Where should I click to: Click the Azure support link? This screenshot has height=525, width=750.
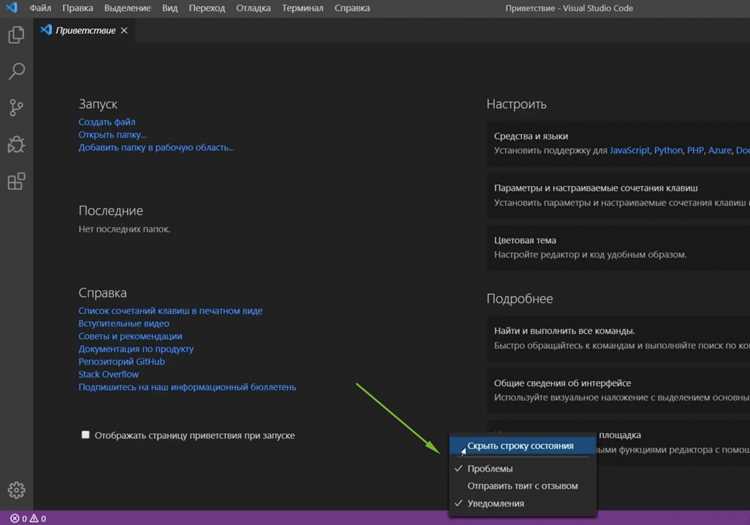(720, 150)
